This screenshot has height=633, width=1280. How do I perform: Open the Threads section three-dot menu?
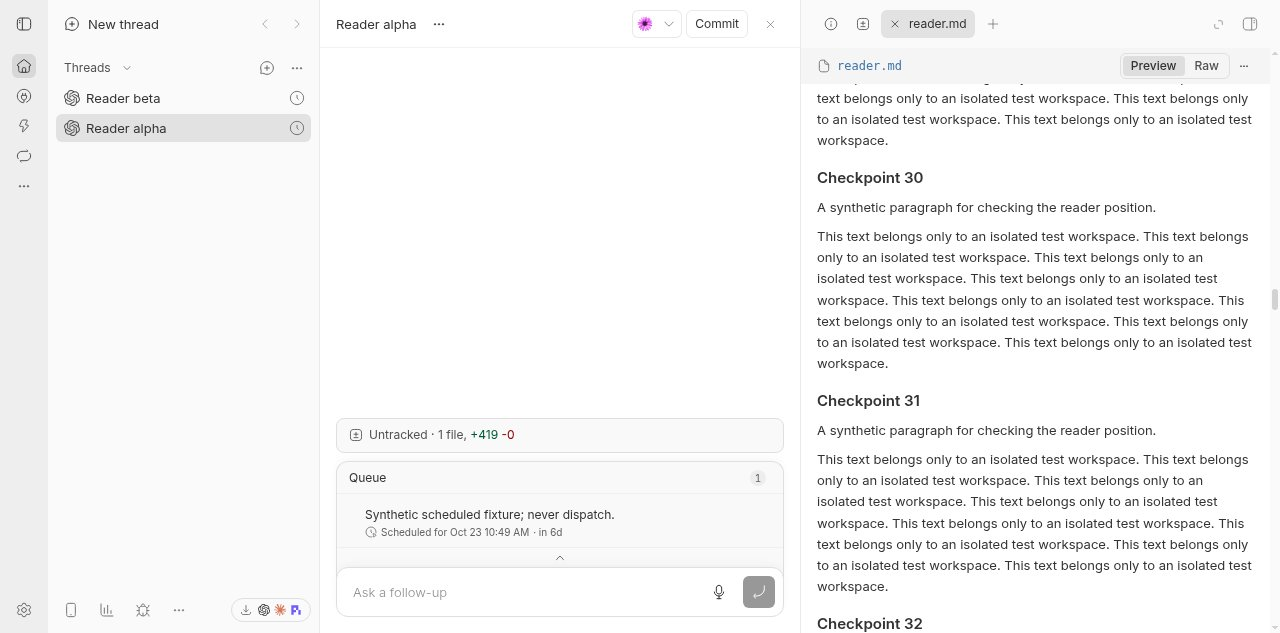tap(297, 68)
